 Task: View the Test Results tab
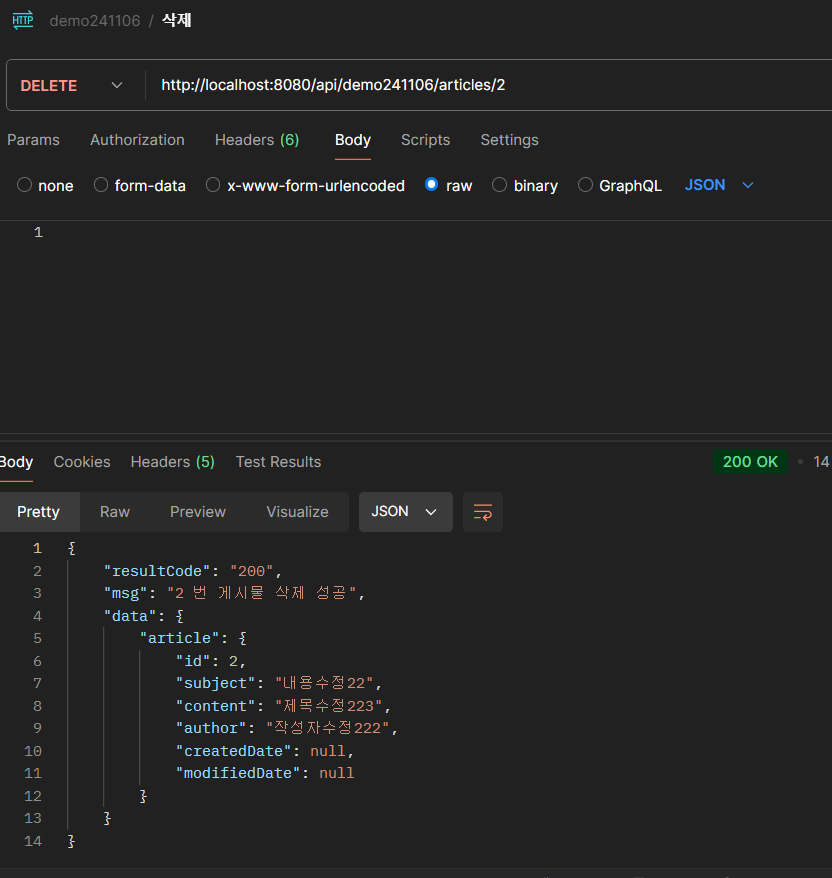click(278, 462)
